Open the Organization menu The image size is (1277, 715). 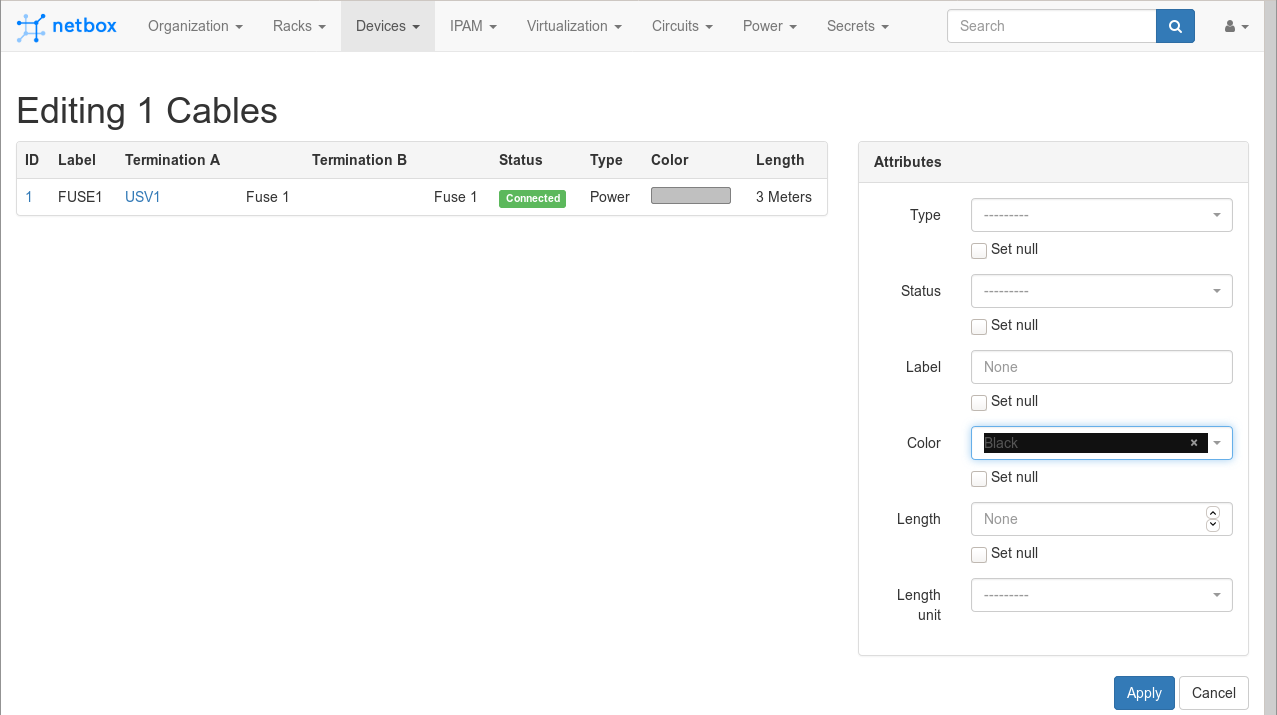tap(195, 26)
